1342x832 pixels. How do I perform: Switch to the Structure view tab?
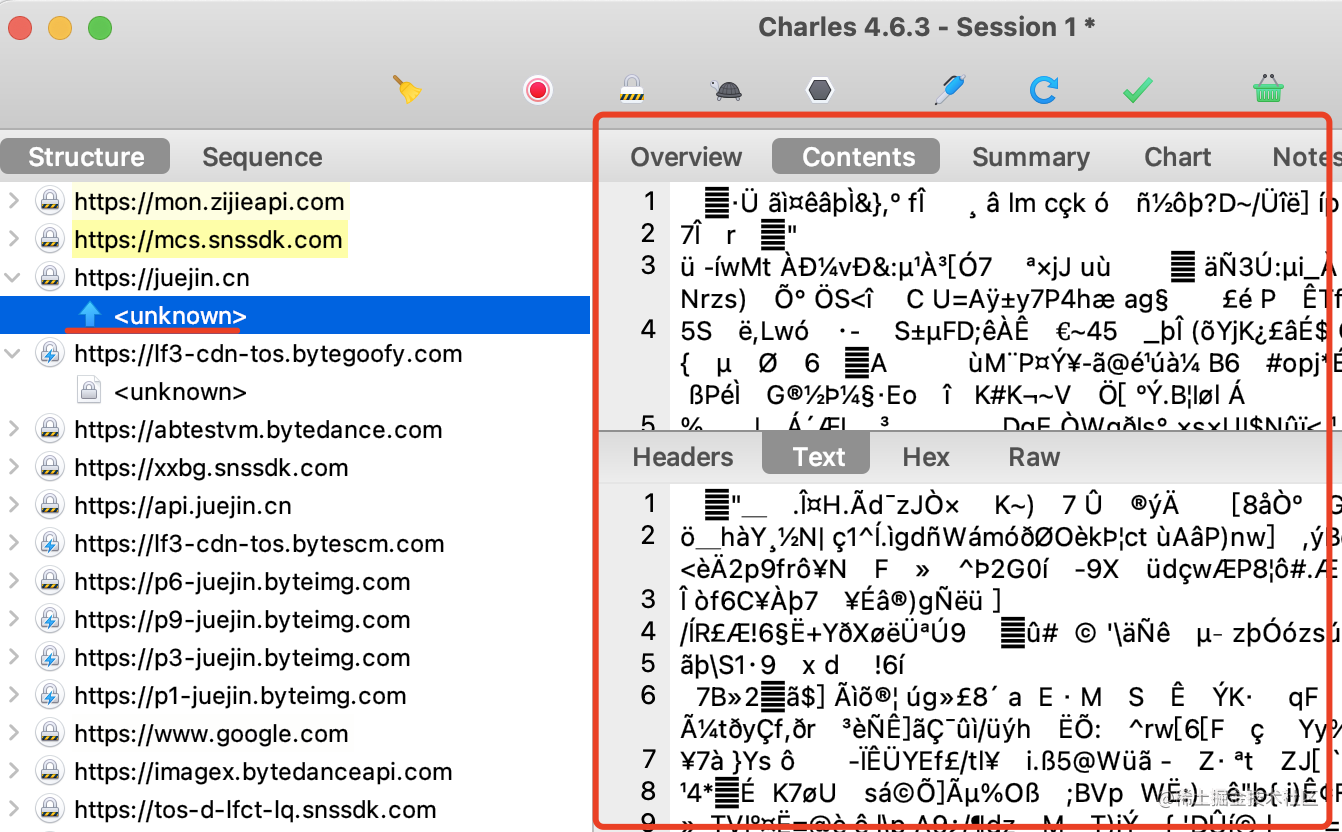86,157
